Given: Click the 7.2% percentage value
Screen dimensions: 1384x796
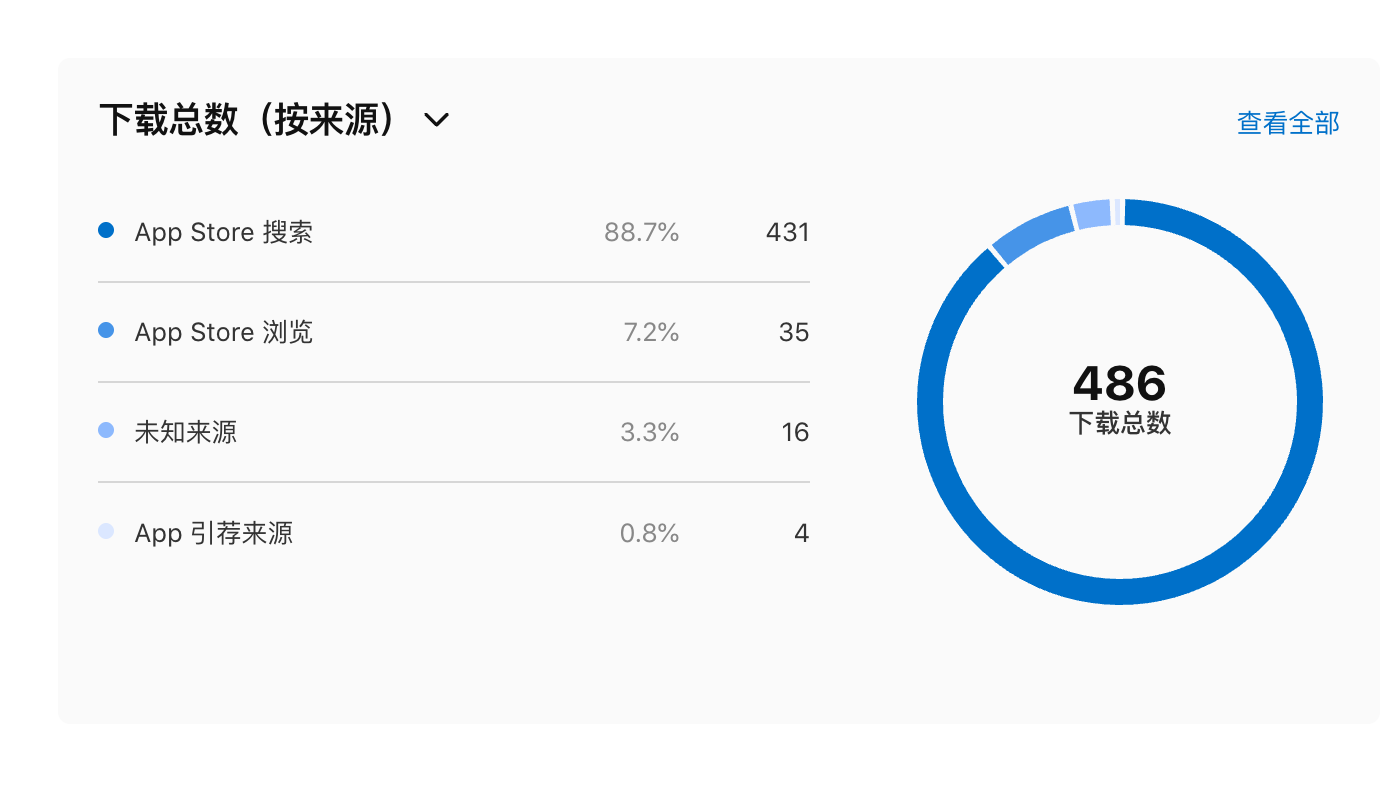Looking at the screenshot, I should pos(651,332).
